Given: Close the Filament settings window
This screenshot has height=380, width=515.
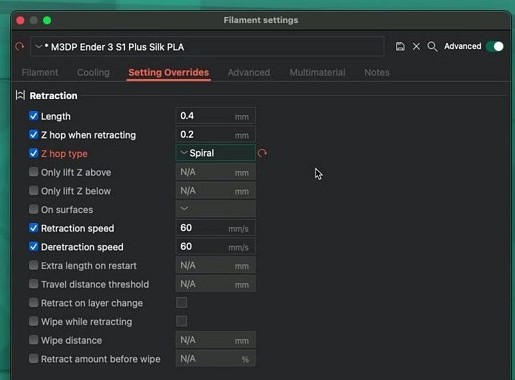Looking at the screenshot, I should (x=20, y=20).
